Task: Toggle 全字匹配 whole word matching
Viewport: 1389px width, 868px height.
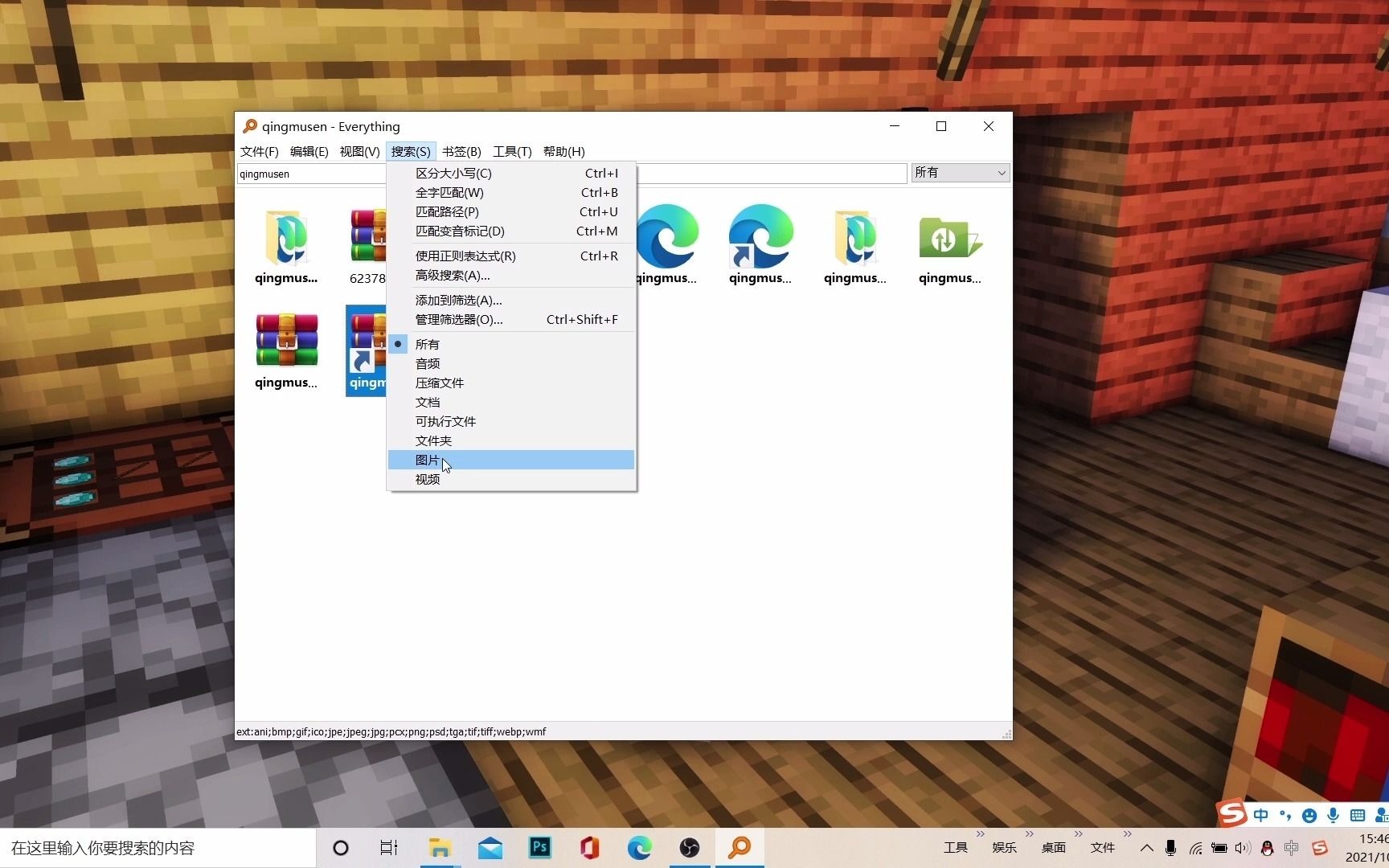Action: coord(511,192)
